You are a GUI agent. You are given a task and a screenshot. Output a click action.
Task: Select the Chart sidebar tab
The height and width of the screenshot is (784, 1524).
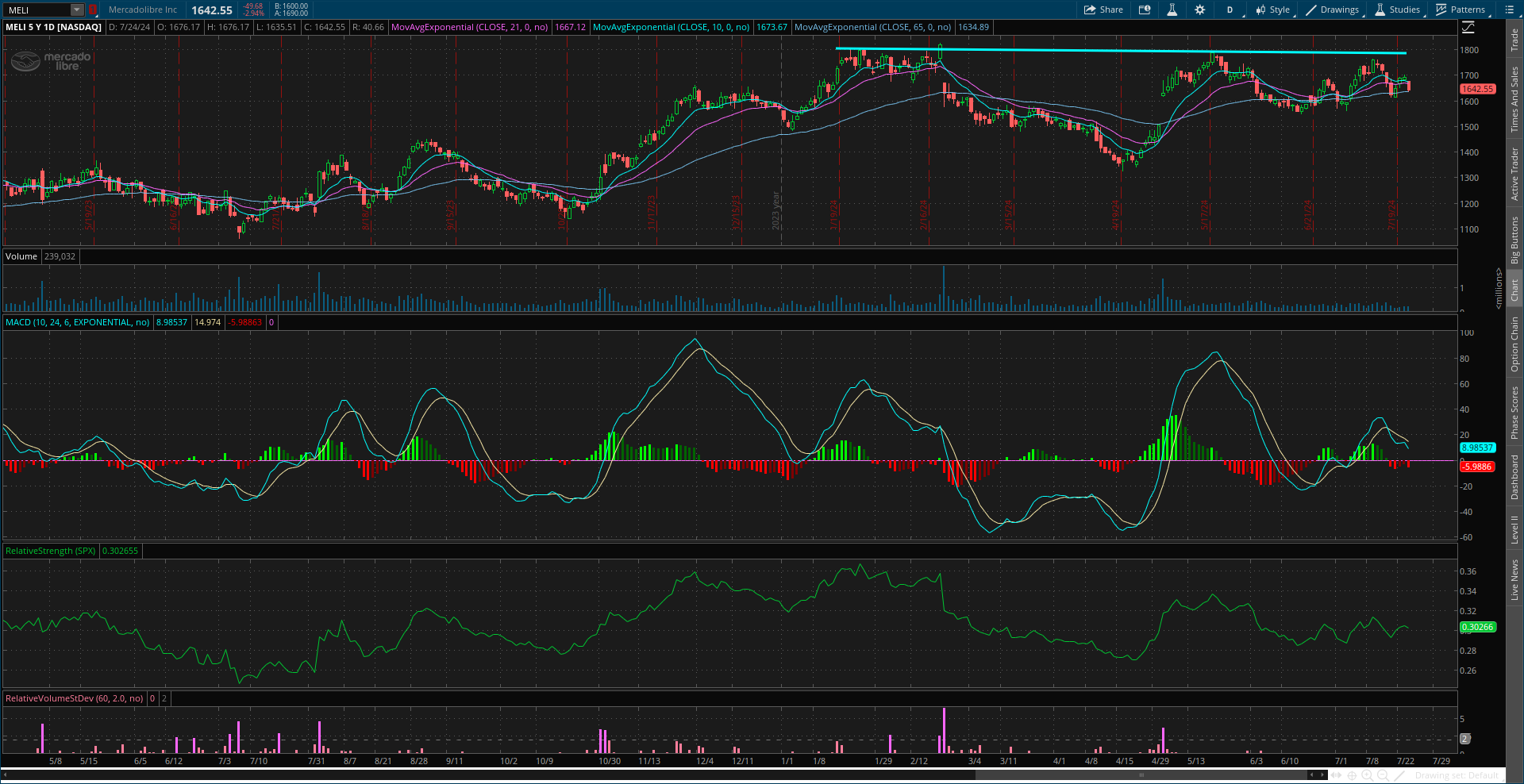1514,290
